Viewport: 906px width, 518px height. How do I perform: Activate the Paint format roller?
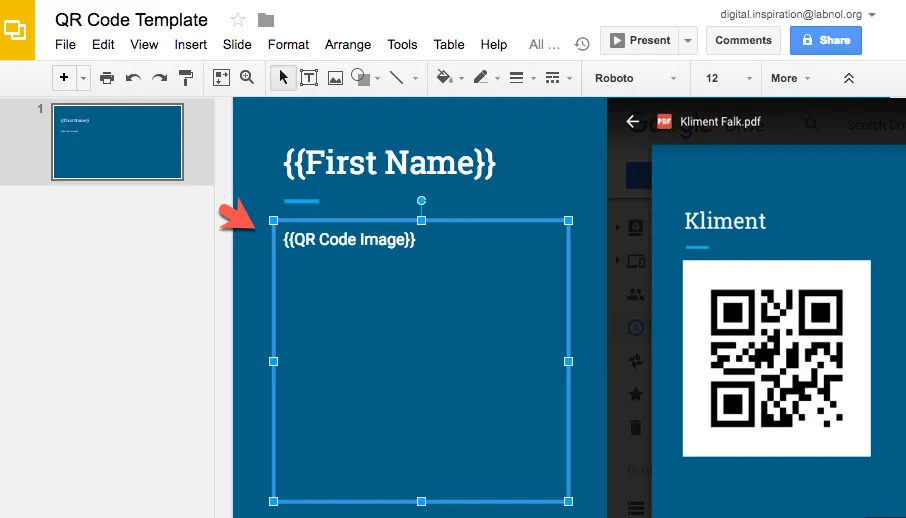[x=186, y=77]
